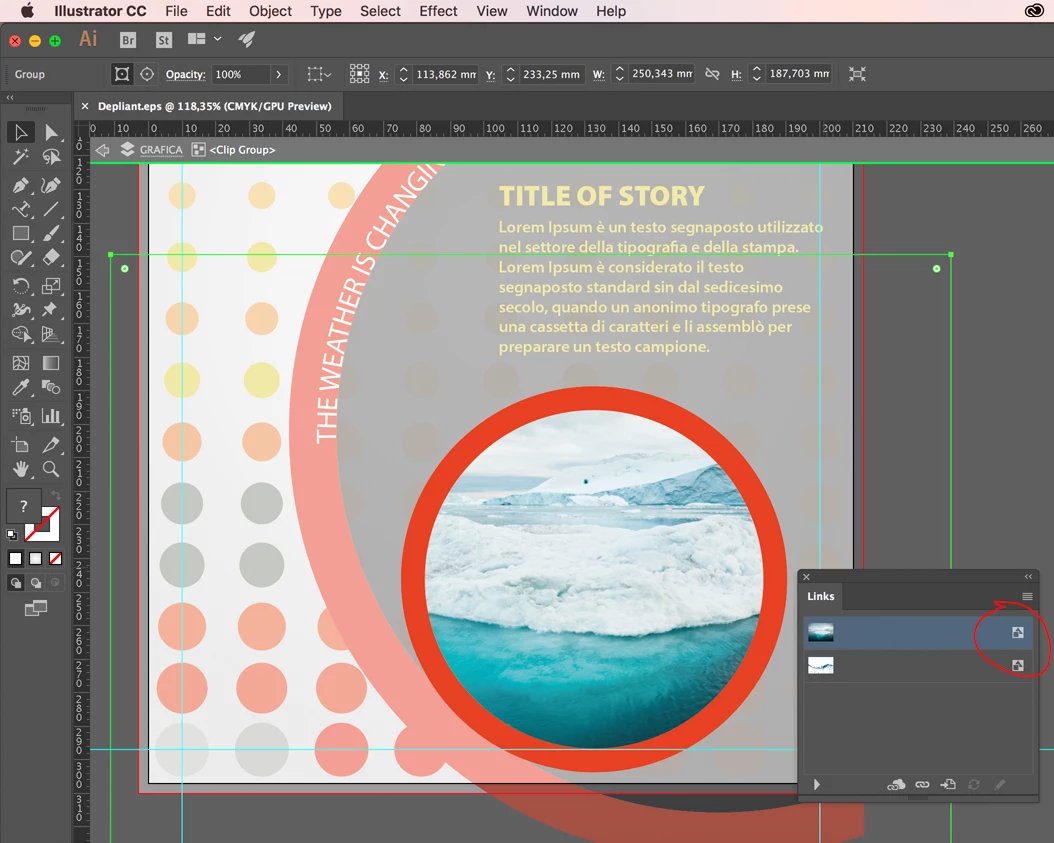
Task: Click the Relink from CC Libraries icon
Action: (896, 785)
